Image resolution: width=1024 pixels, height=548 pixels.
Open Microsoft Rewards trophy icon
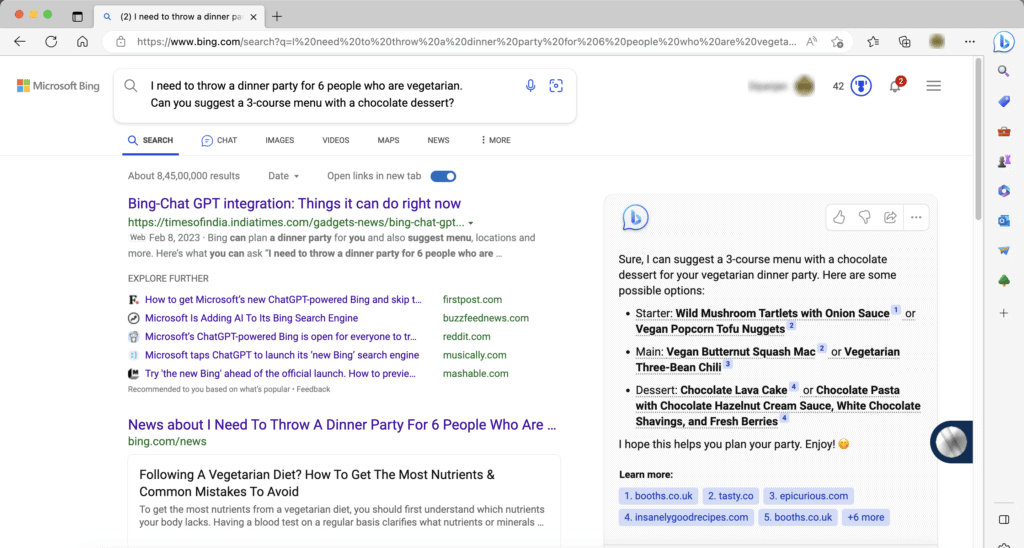[861, 86]
